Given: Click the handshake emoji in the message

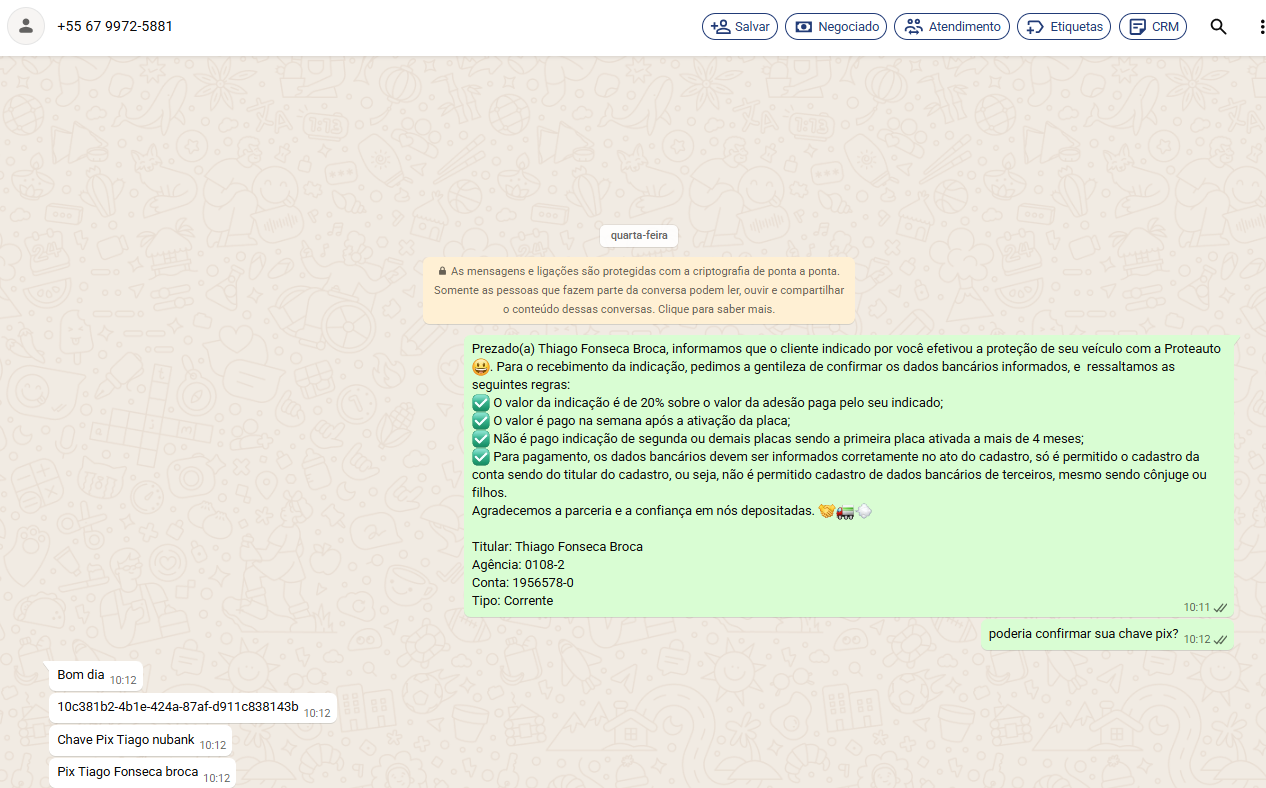Looking at the screenshot, I should [826, 511].
